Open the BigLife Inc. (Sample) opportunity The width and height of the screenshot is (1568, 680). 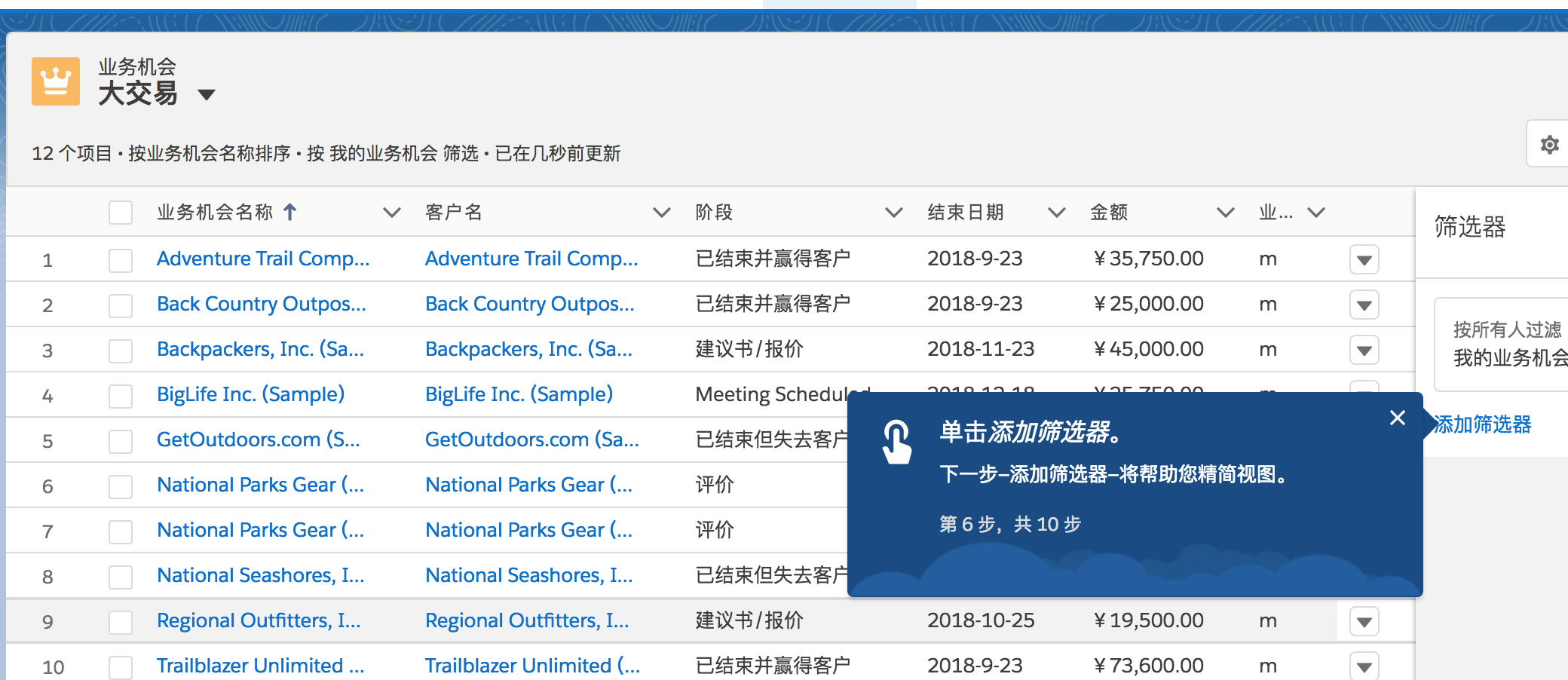(250, 394)
